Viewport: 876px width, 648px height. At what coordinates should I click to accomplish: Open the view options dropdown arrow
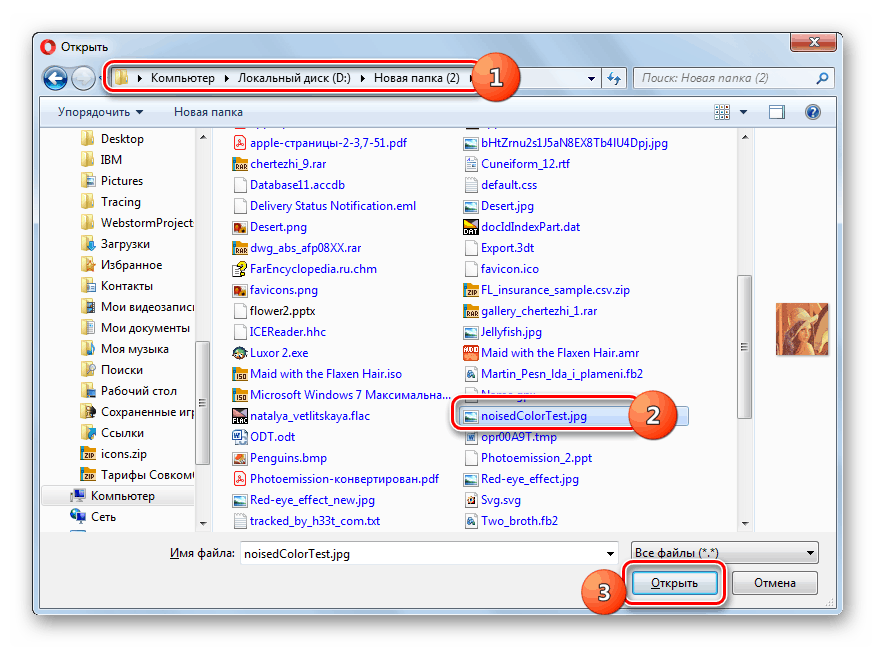744,112
